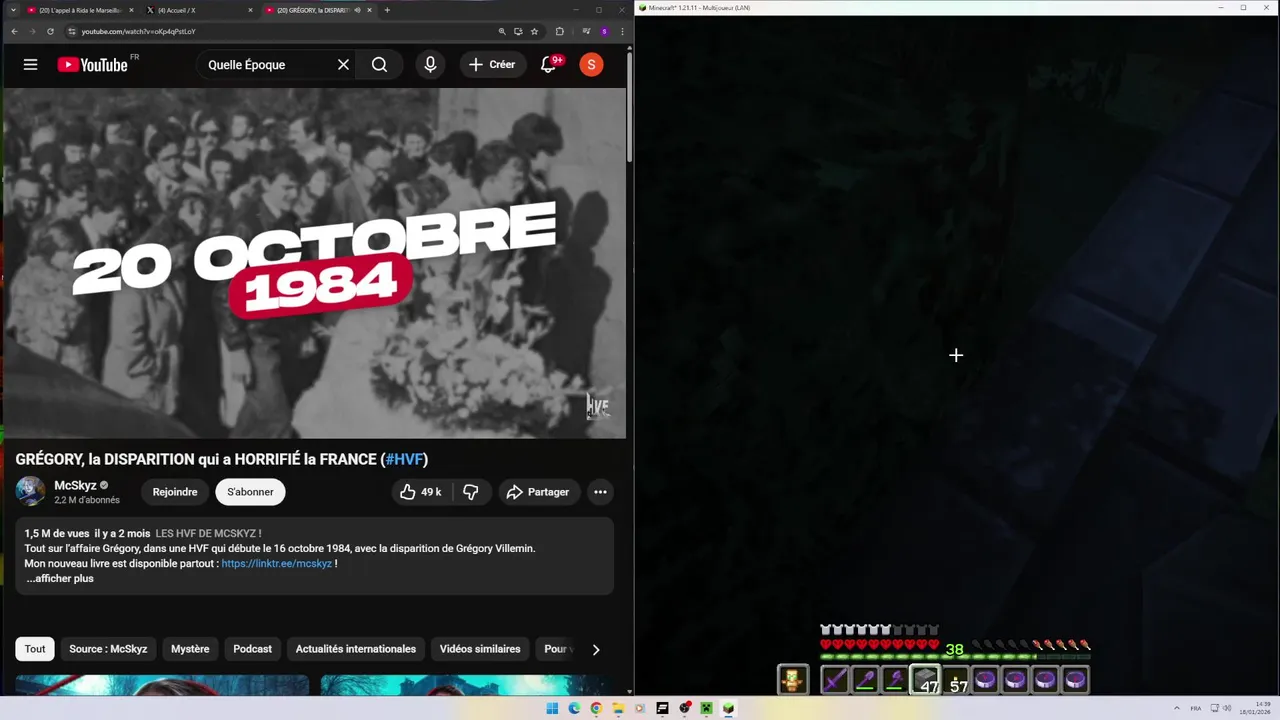Select the torch slot with 57
Viewport: 1280px width, 720px height.
tap(955, 680)
